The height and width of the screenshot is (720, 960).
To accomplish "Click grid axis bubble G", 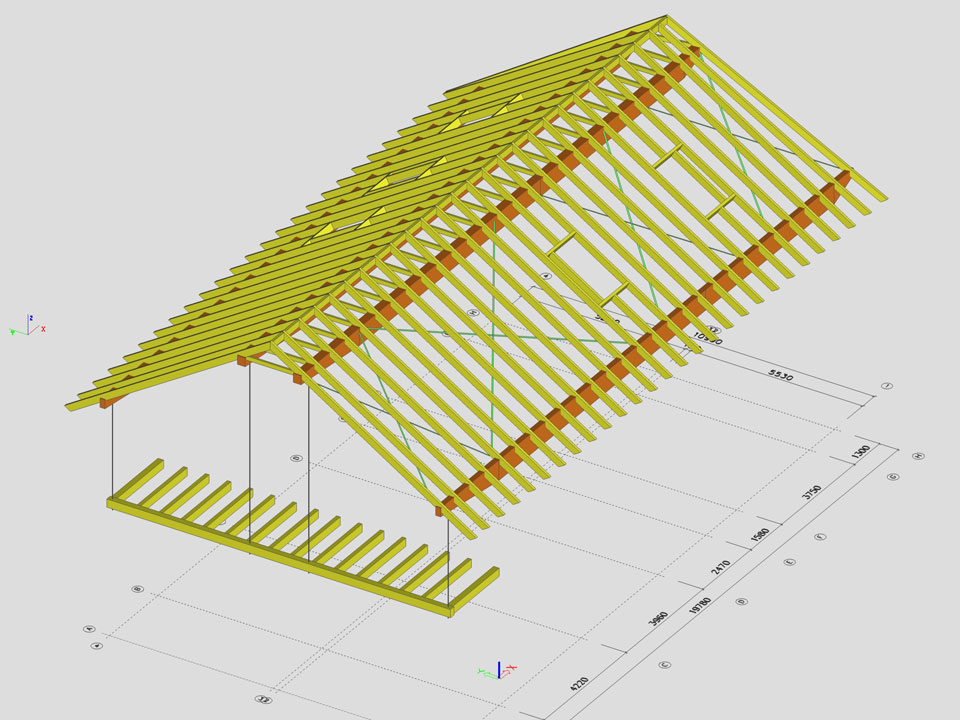I will 892,477.
